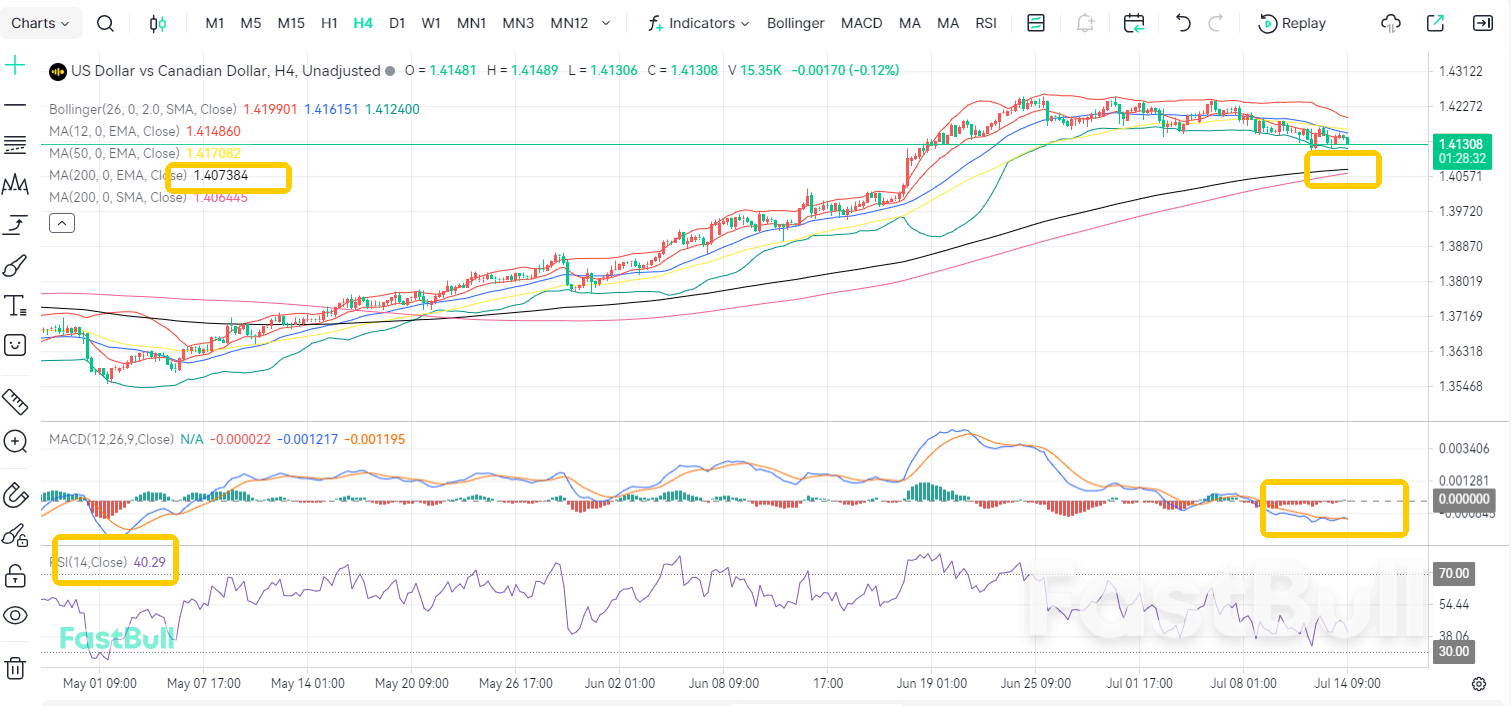Select the M5 timeframe

(251, 23)
